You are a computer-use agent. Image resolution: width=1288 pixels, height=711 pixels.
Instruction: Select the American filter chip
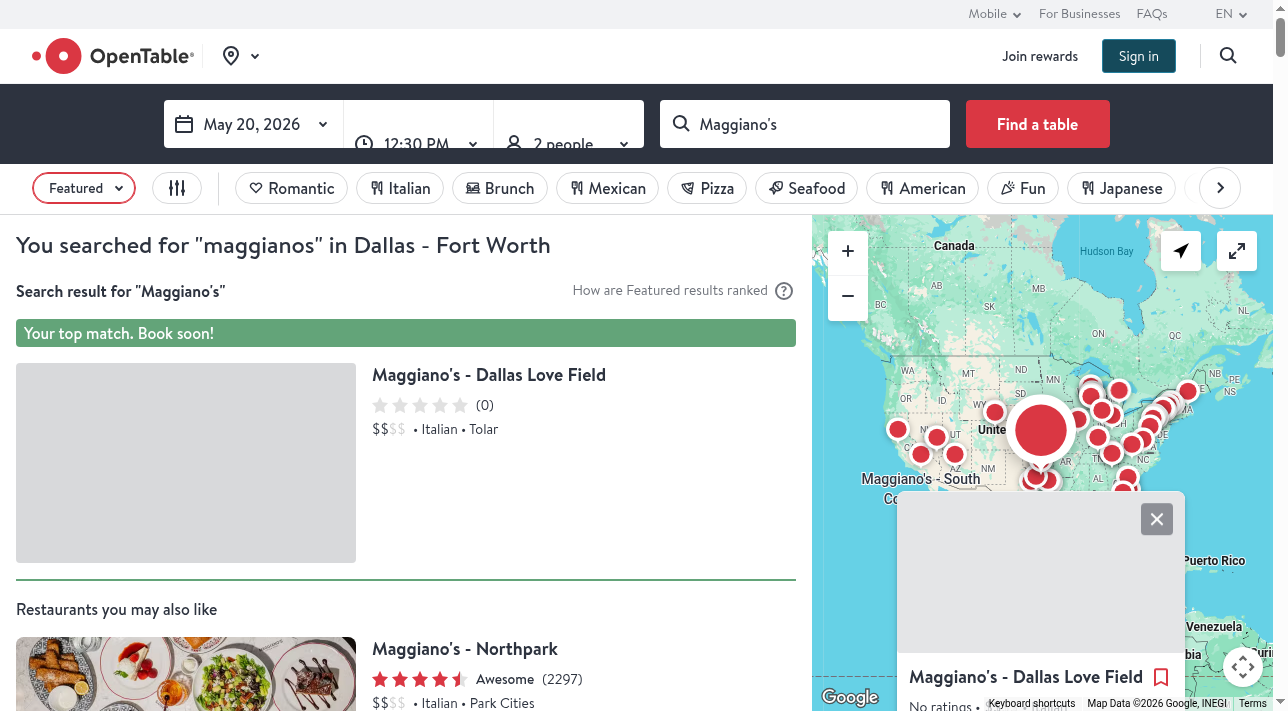pyautogui.click(x=923, y=188)
